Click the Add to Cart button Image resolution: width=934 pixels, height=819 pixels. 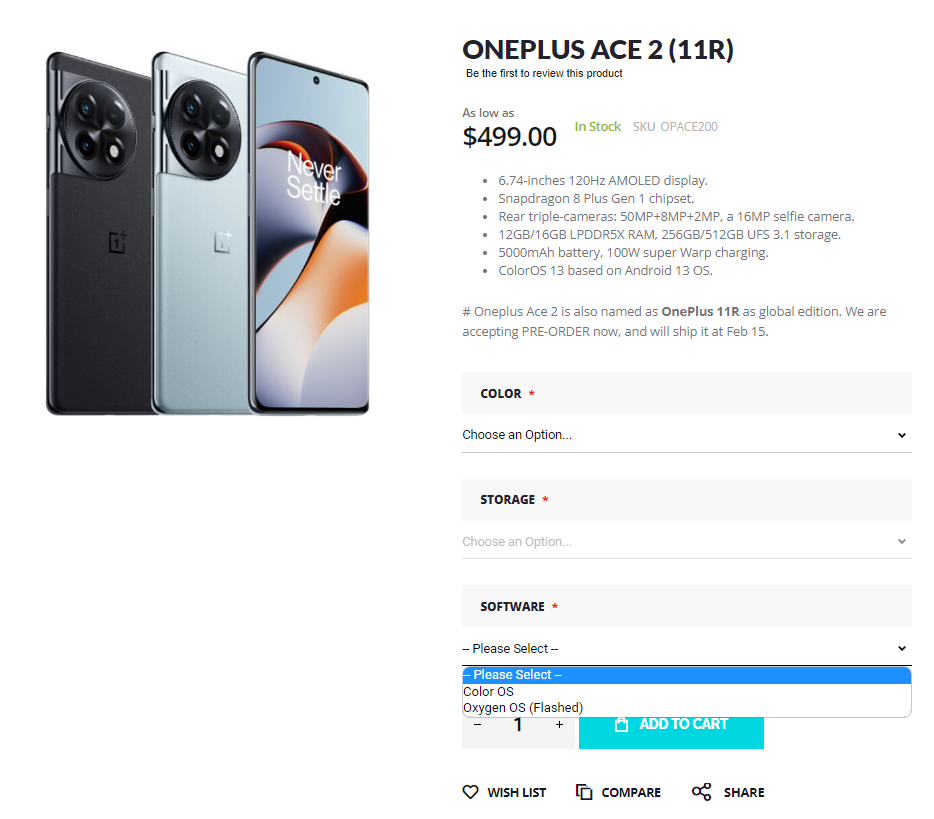coord(671,732)
